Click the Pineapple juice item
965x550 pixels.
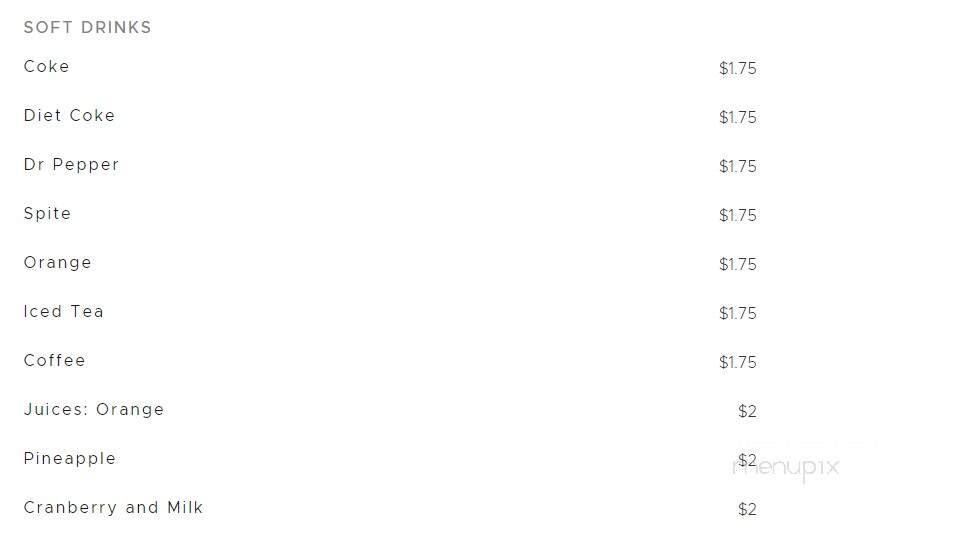coord(70,459)
